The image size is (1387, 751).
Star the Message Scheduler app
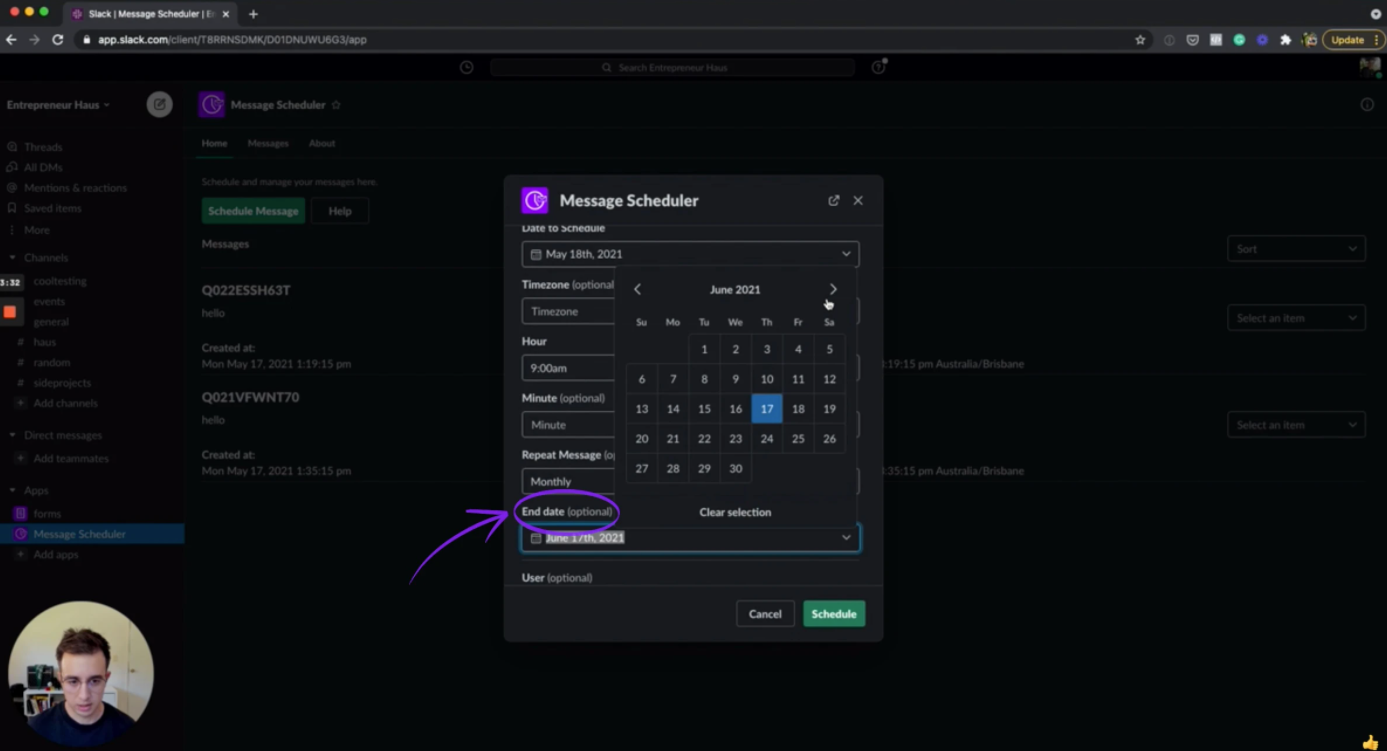337,104
